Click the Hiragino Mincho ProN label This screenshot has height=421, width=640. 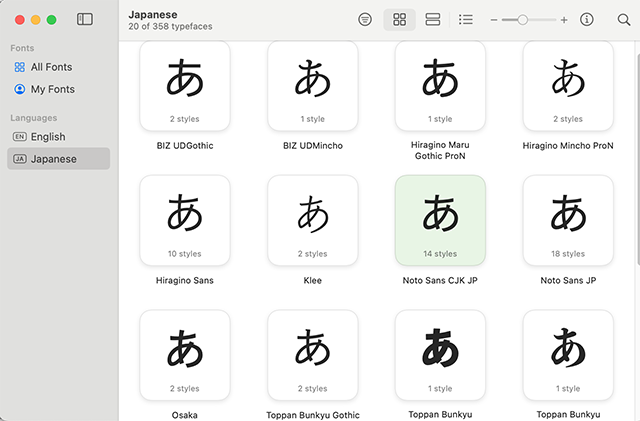[568, 145]
